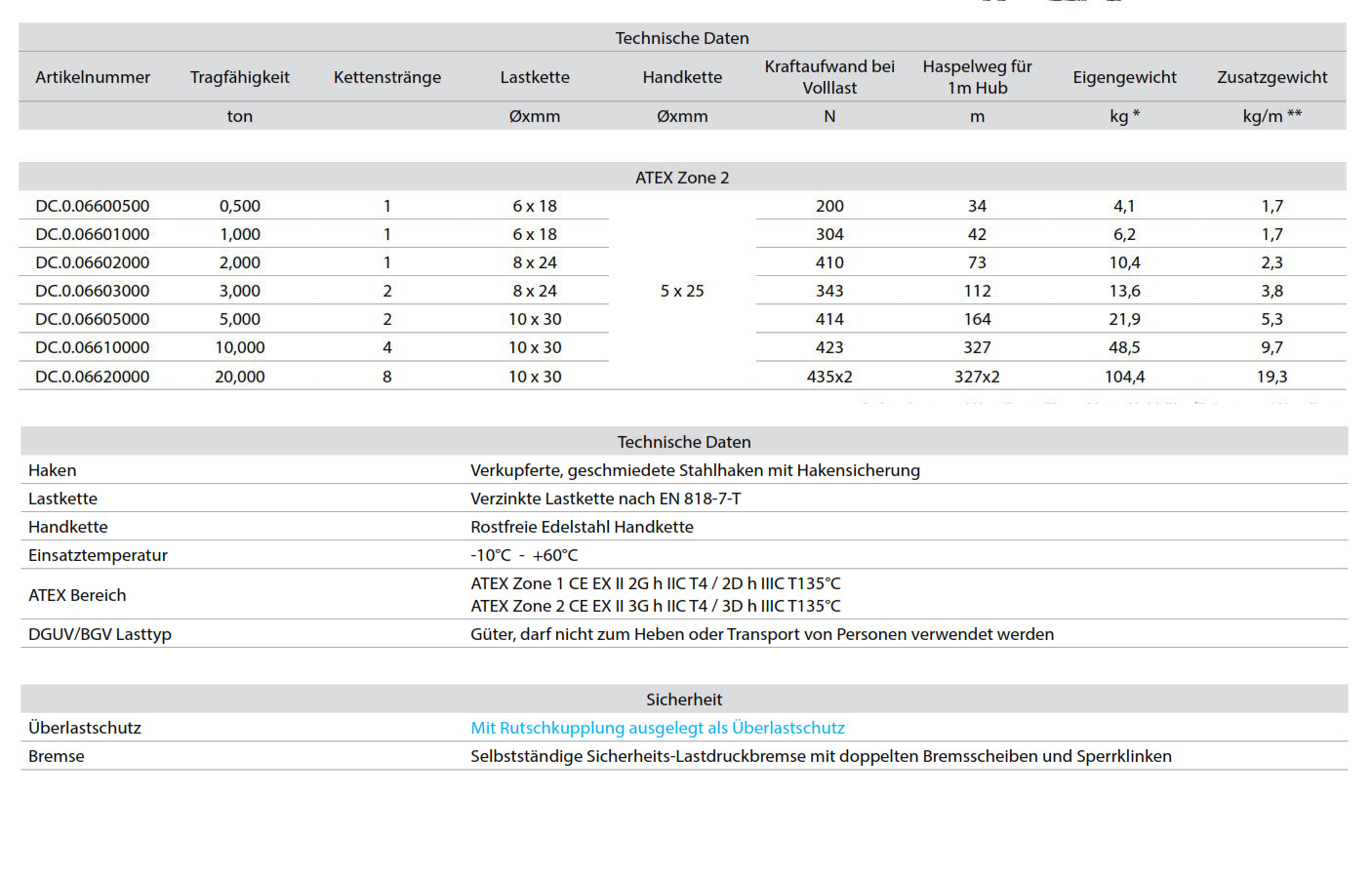Click the Bremse row label
This screenshot has width=1372, height=878.
(x=57, y=756)
